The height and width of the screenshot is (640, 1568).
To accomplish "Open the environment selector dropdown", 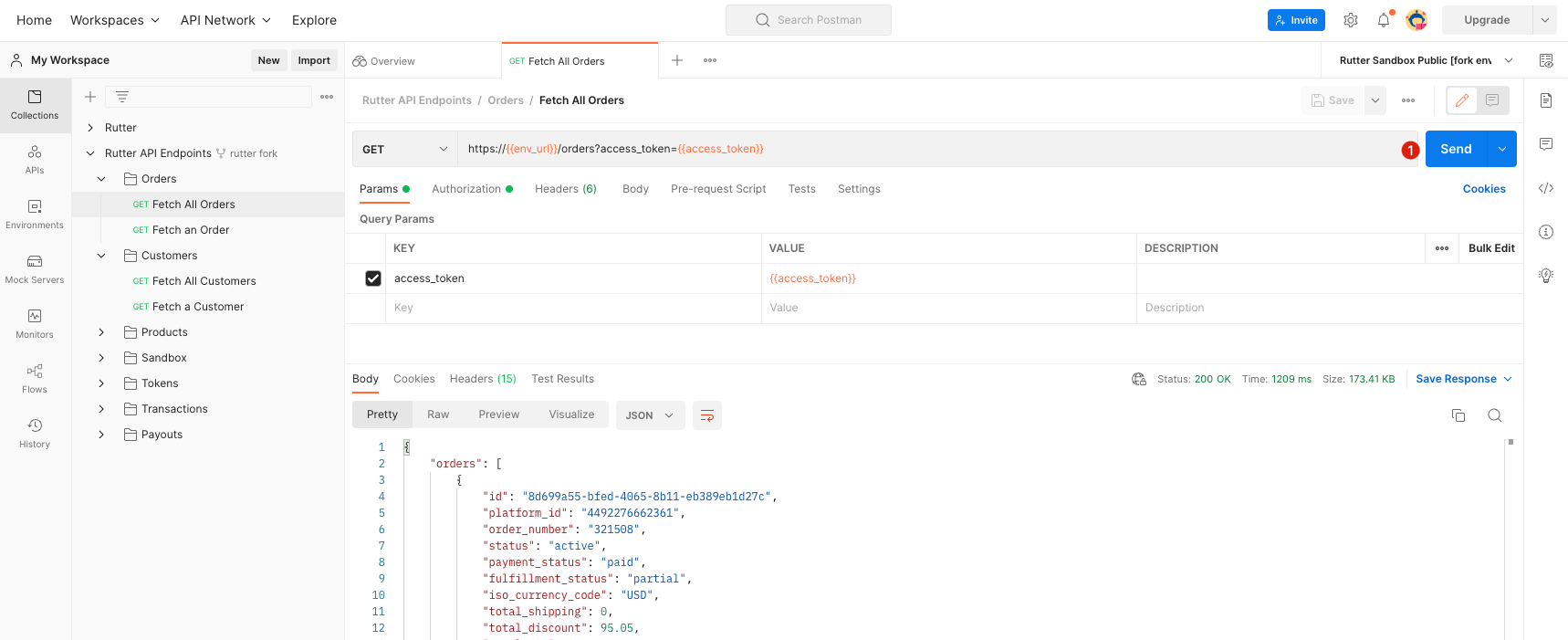I will coord(1425,60).
